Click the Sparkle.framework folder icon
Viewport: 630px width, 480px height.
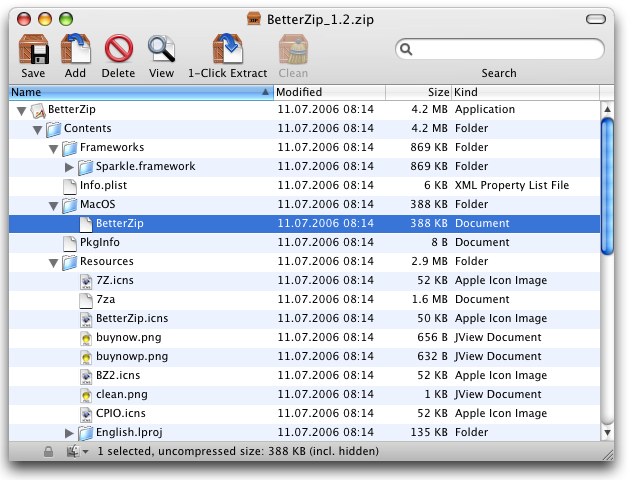pyautogui.click(x=85, y=167)
